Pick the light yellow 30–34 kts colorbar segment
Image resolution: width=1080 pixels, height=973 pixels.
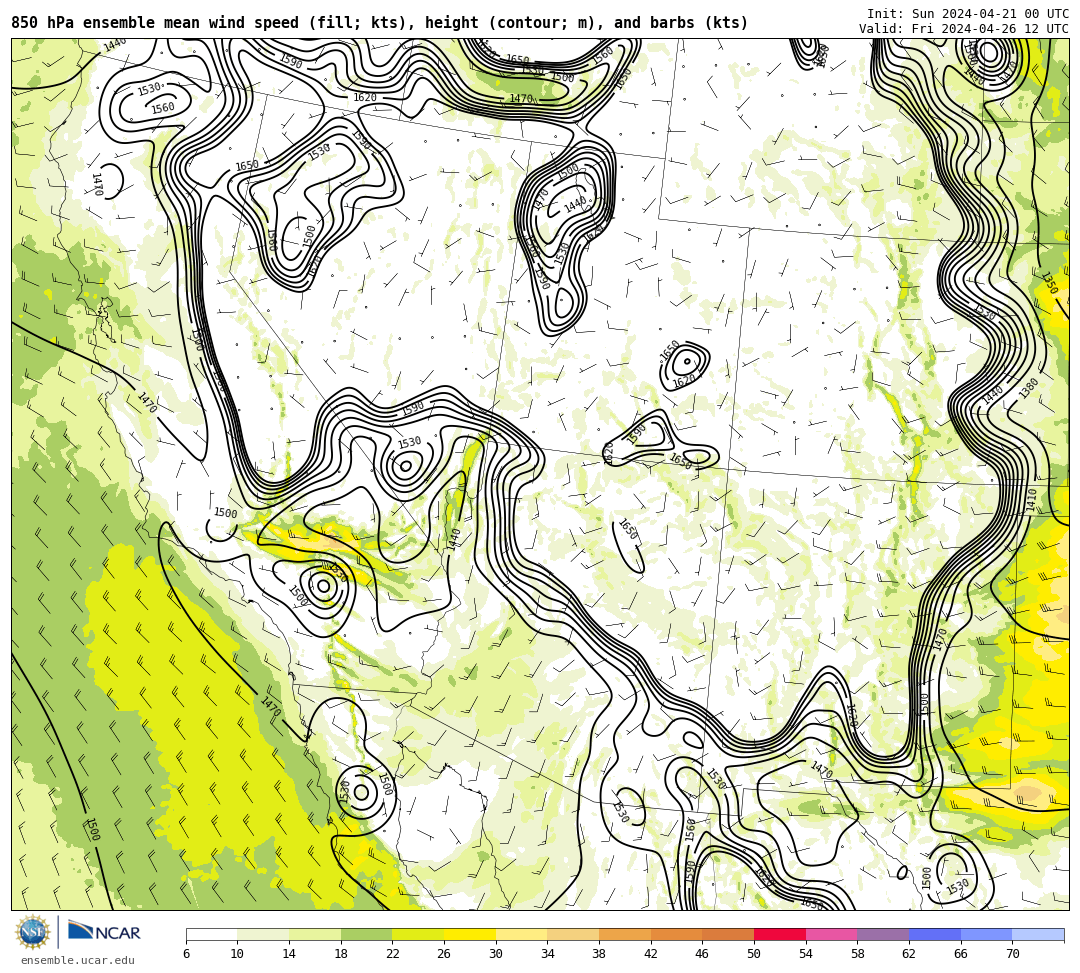tap(521, 934)
